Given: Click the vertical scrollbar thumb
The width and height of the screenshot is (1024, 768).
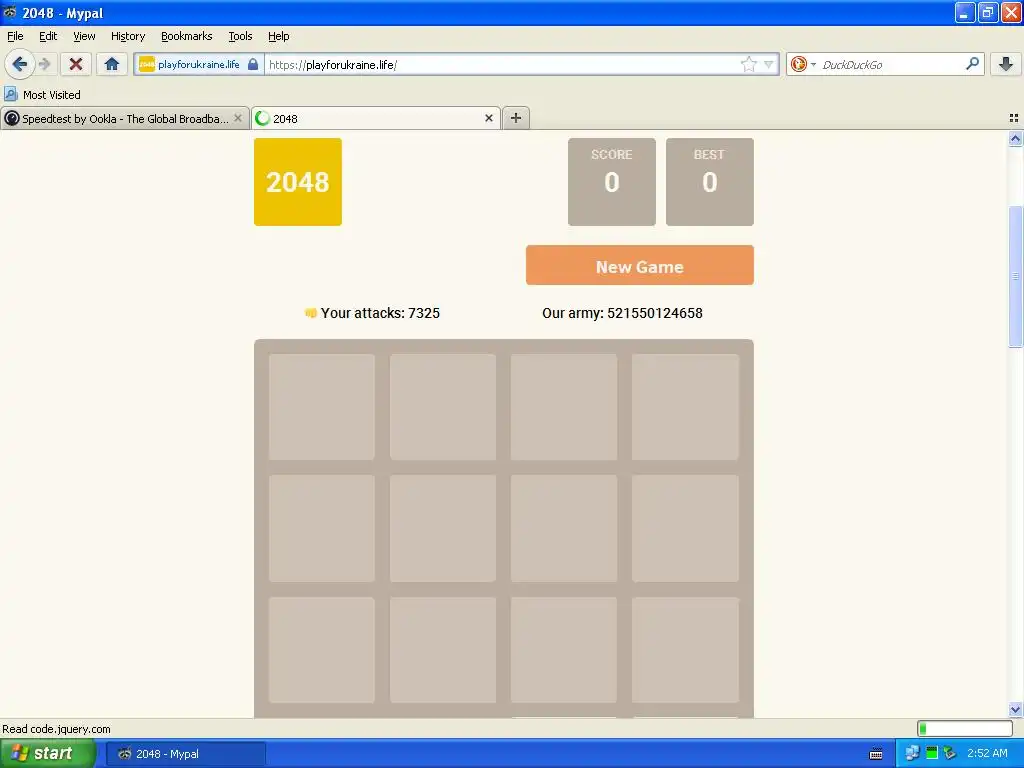Looking at the screenshot, I should click(x=1015, y=276).
